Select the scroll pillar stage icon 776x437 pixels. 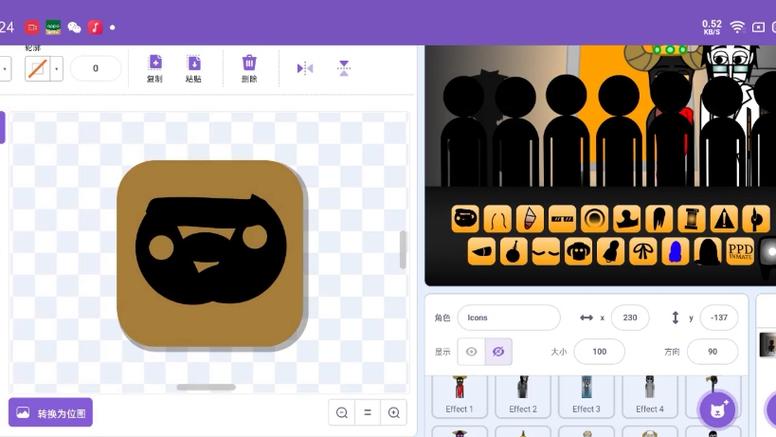pos(691,218)
